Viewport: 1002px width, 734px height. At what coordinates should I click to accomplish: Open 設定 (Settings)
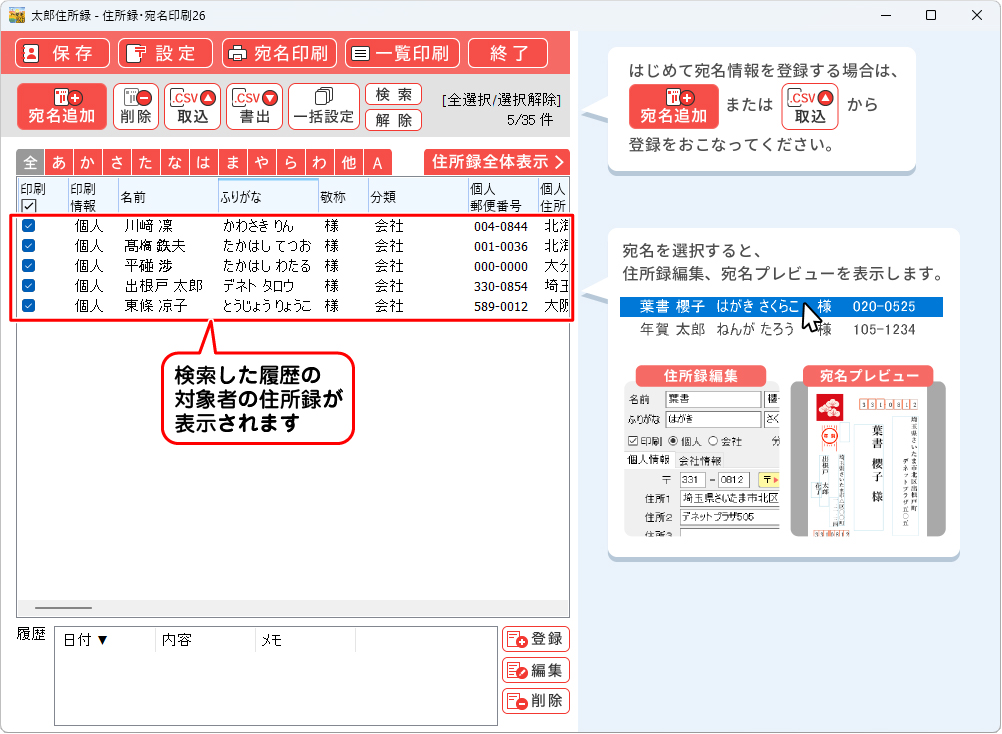tap(165, 53)
